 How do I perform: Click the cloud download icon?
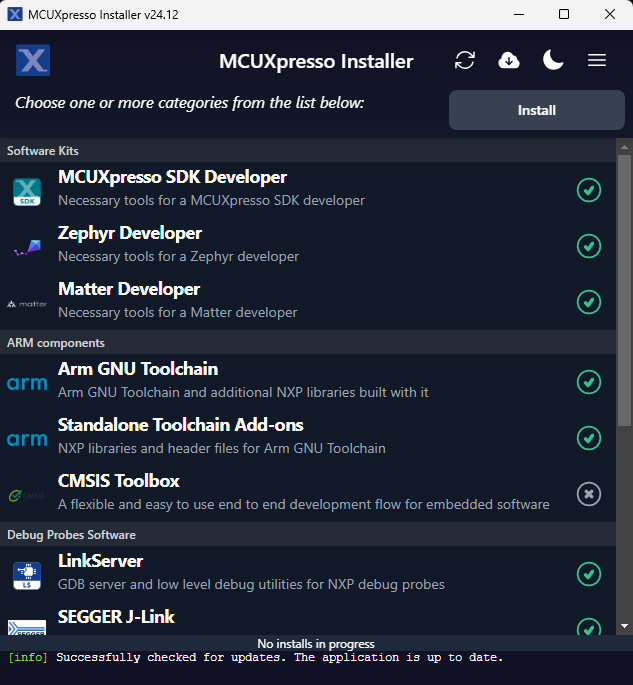click(508, 60)
